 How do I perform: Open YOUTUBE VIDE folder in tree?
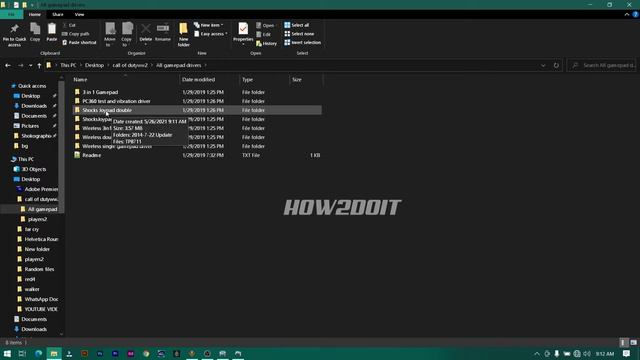click(x=41, y=309)
